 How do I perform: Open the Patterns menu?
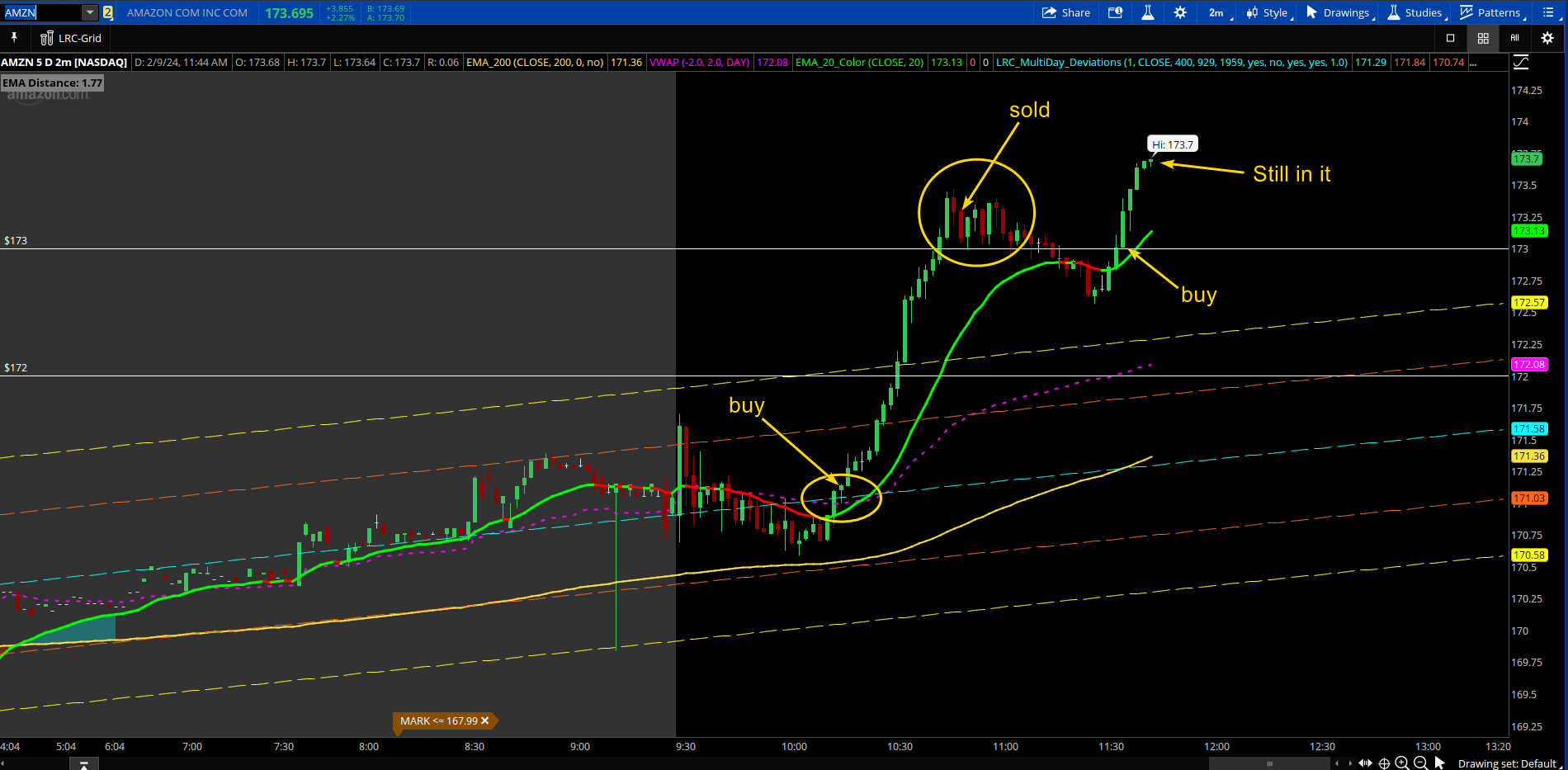tap(1493, 12)
